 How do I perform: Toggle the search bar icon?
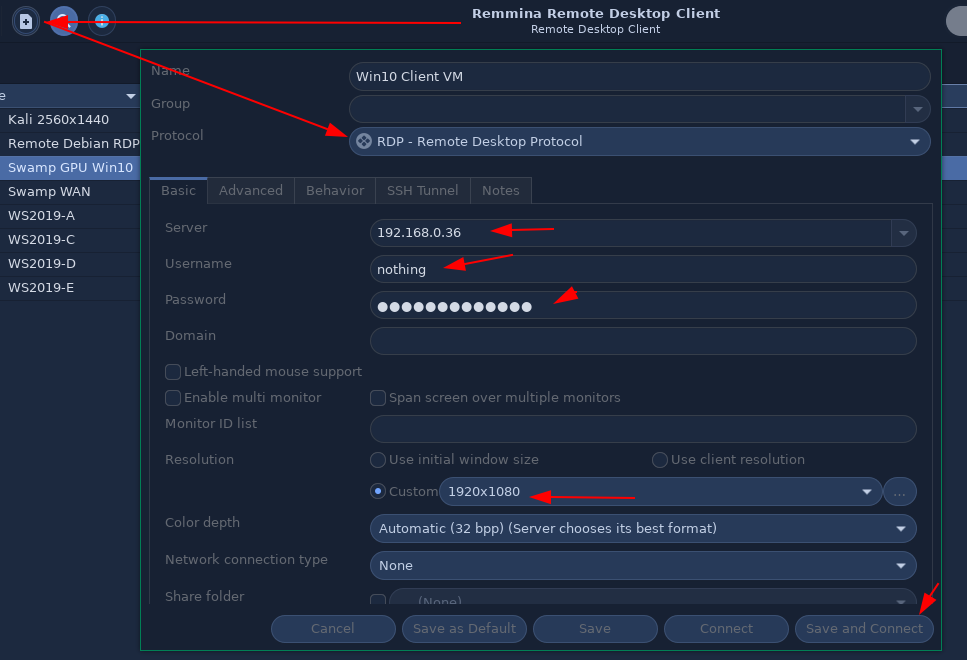pos(64,22)
